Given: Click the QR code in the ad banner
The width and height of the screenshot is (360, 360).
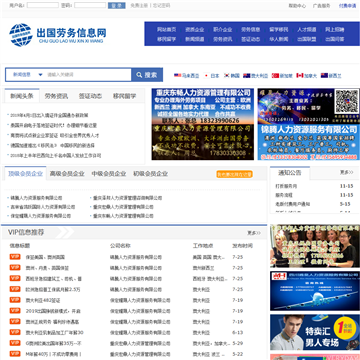Looking at the screenshot, I should 347,101.
